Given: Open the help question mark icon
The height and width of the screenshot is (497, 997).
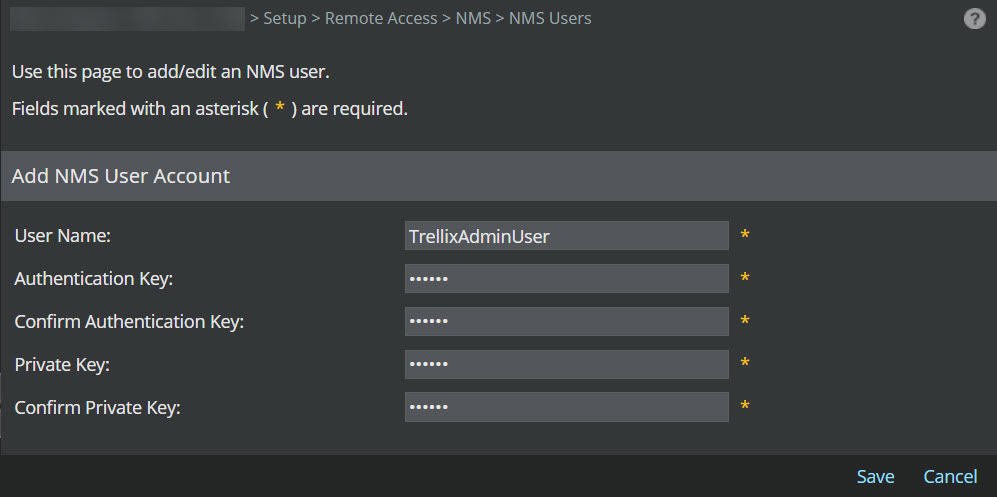Looking at the screenshot, I should (x=974, y=19).
